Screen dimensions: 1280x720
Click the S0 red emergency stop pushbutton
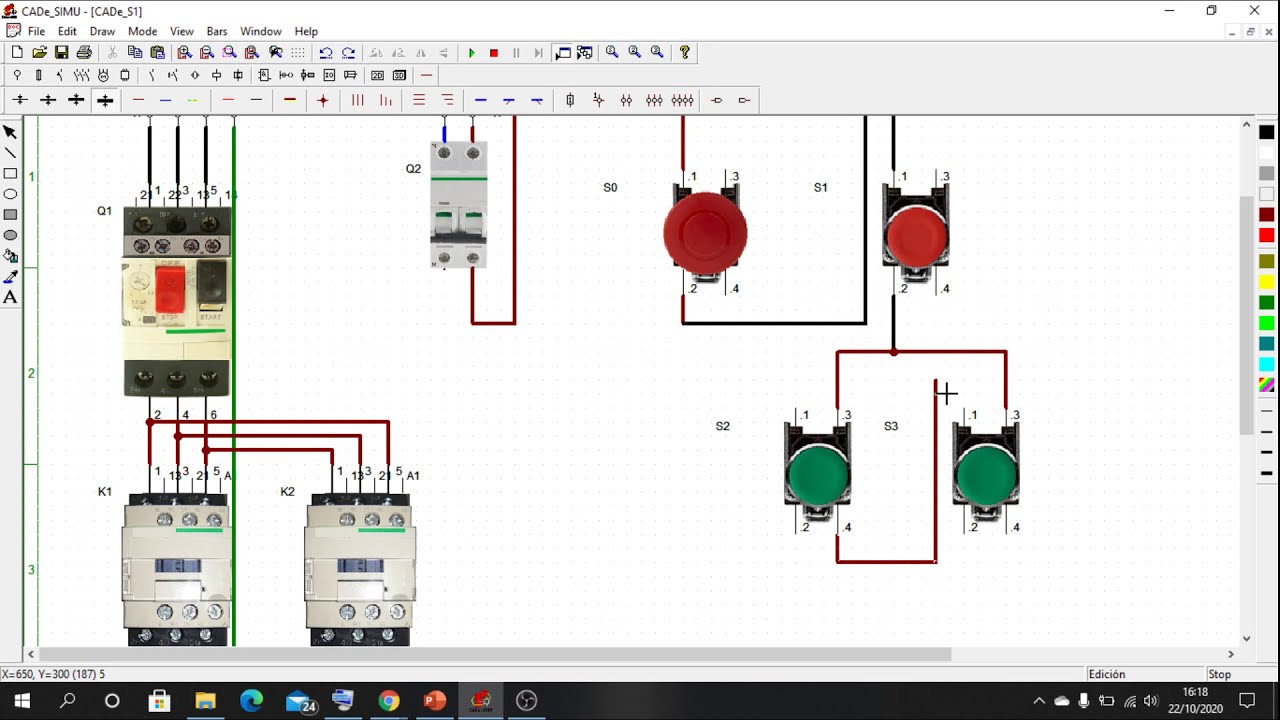pos(705,235)
